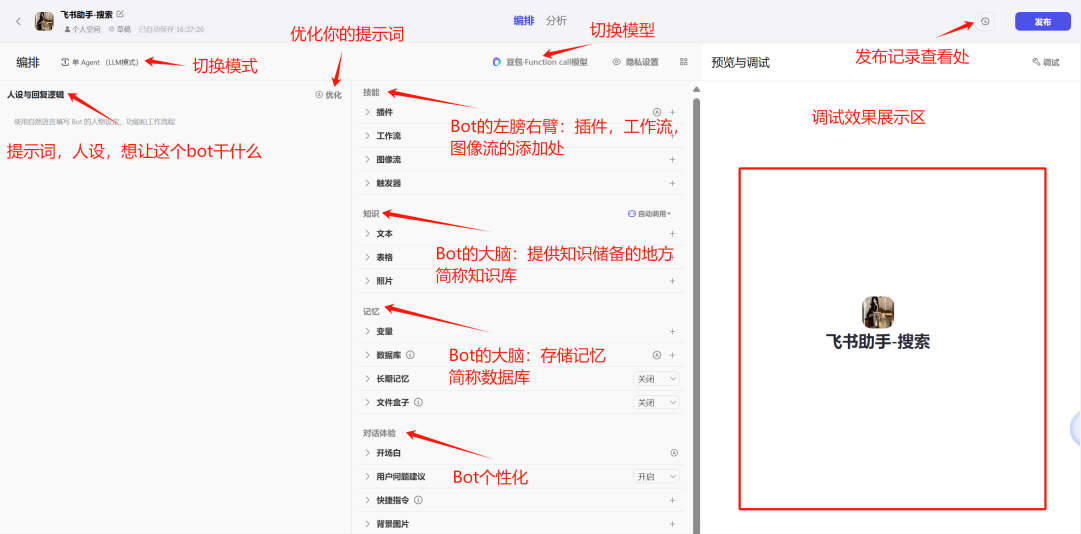Image resolution: width=1081 pixels, height=534 pixels.
Task: Click the edit pencil beside bot name
Action: tap(120, 14)
